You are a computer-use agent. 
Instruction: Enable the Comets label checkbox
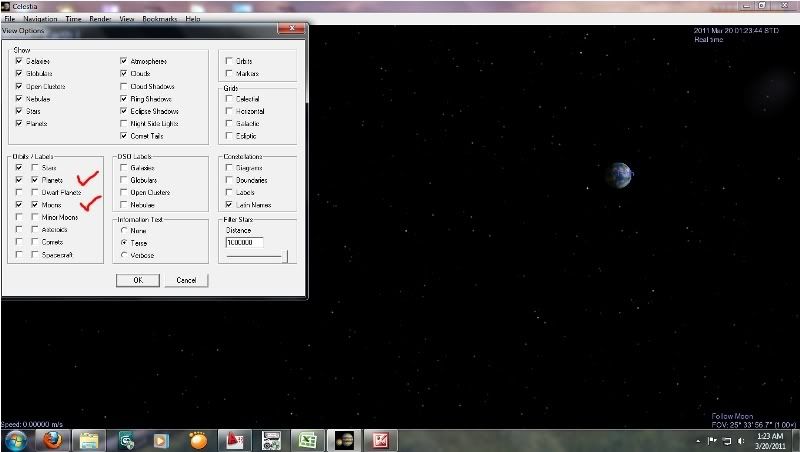[x=35, y=242]
